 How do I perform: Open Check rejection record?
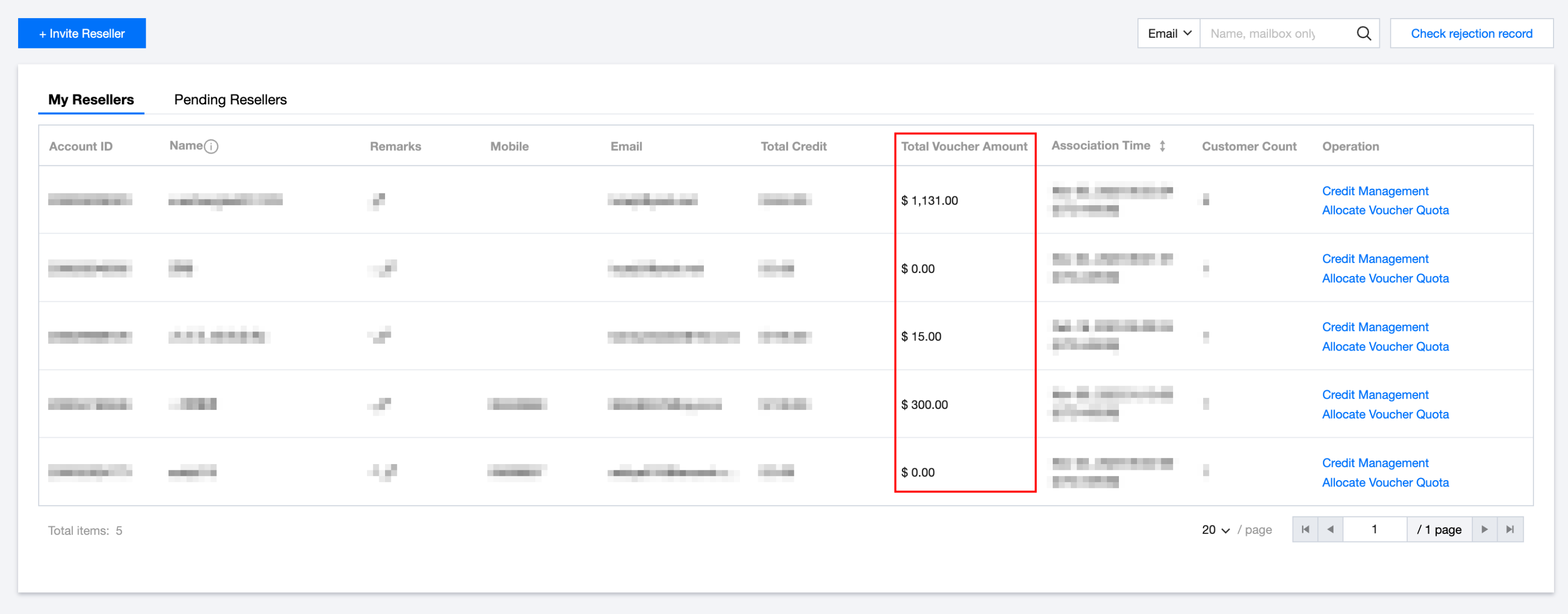coord(1471,34)
